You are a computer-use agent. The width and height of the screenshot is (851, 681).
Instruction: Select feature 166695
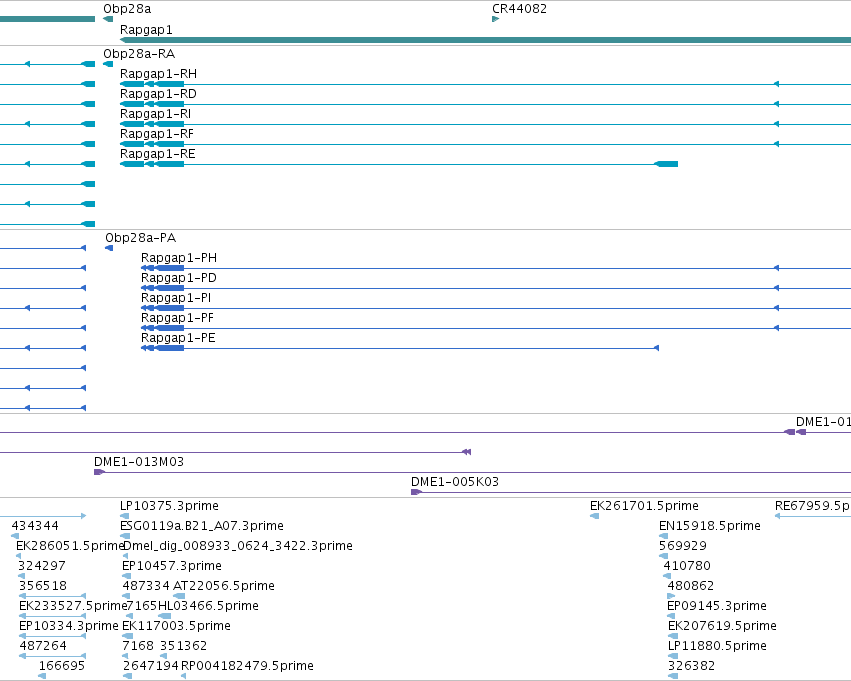tap(62, 666)
